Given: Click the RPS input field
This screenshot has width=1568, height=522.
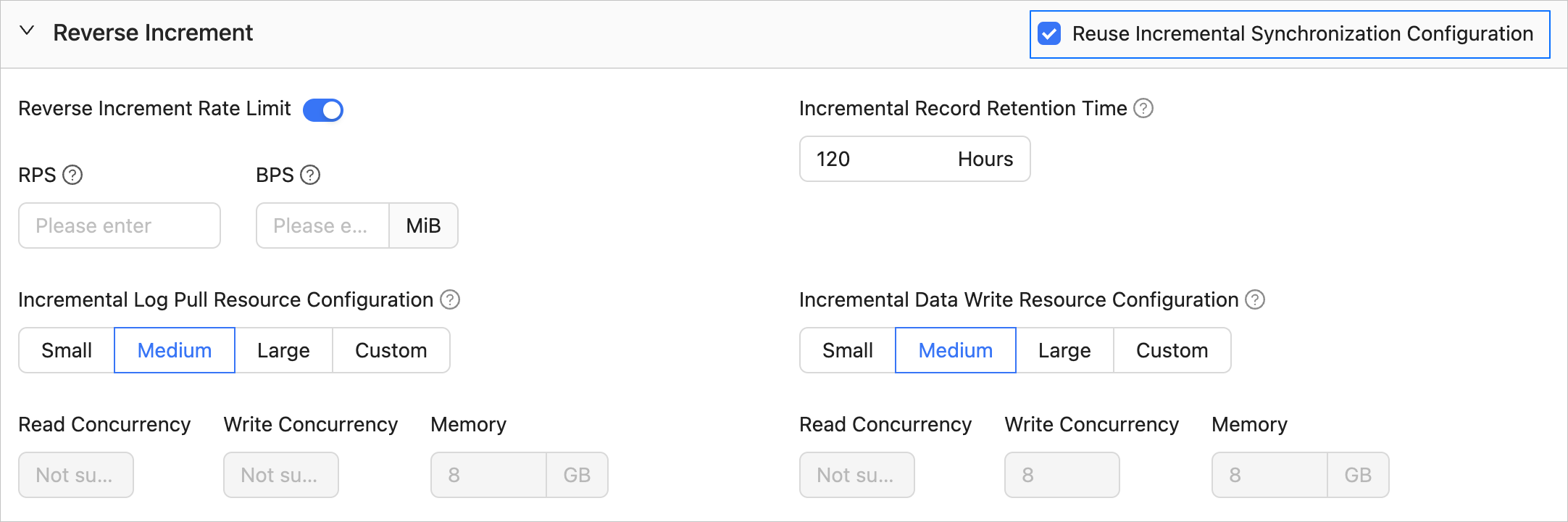Looking at the screenshot, I should click(120, 225).
